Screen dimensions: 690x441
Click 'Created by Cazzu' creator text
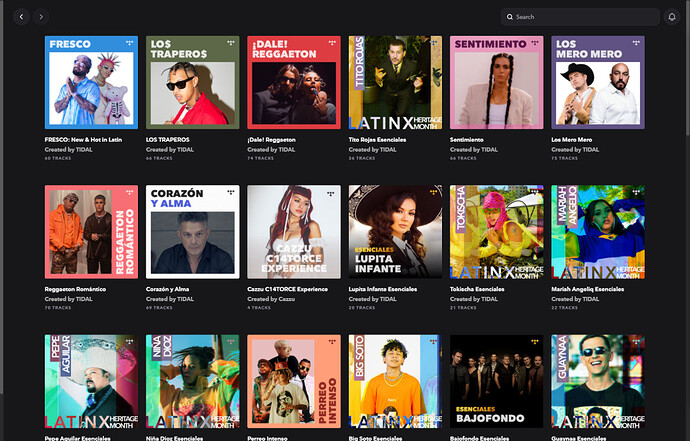pyautogui.click(x=271, y=299)
